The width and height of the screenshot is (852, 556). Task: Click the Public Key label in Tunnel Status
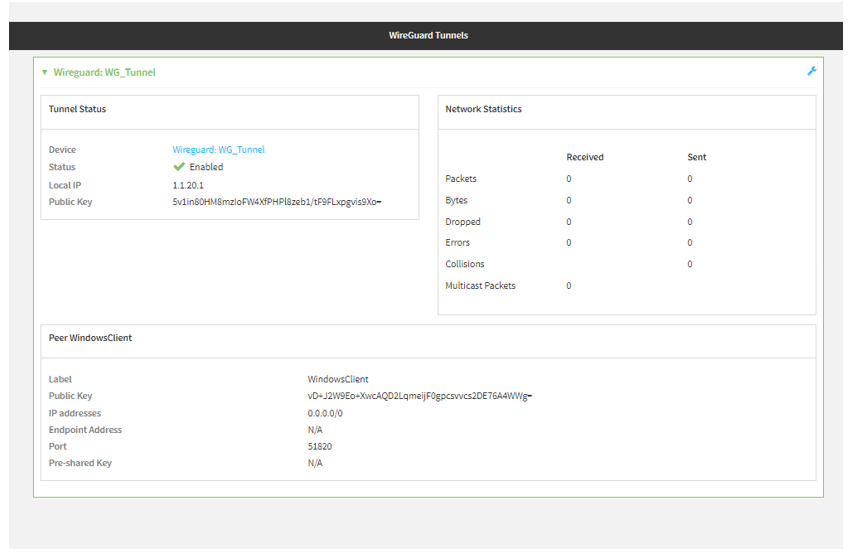(71, 202)
